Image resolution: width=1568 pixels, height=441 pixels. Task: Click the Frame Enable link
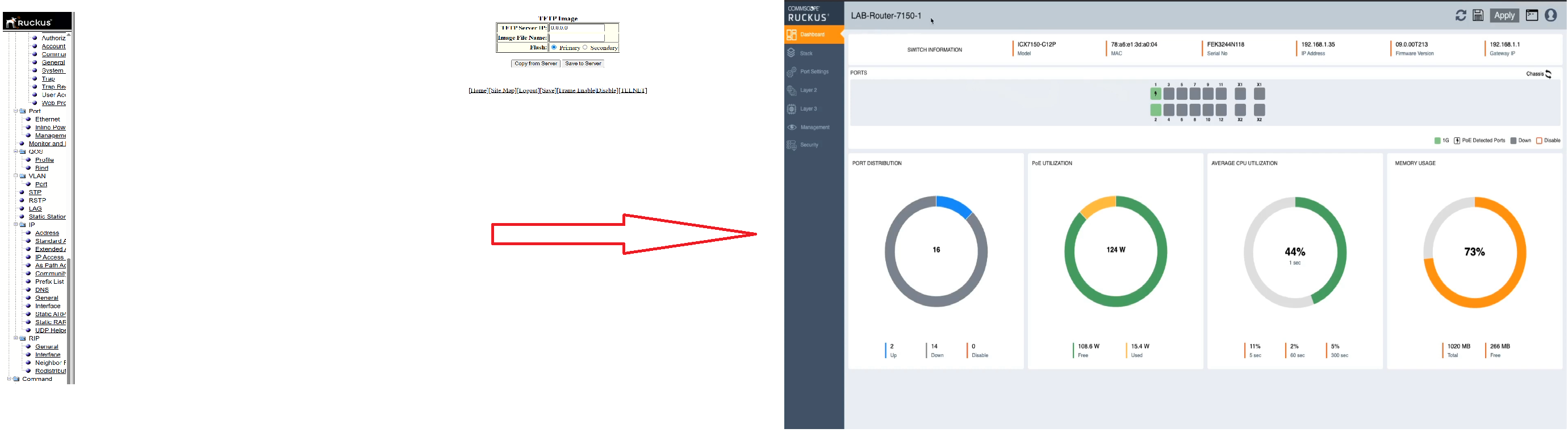pyautogui.click(x=576, y=91)
